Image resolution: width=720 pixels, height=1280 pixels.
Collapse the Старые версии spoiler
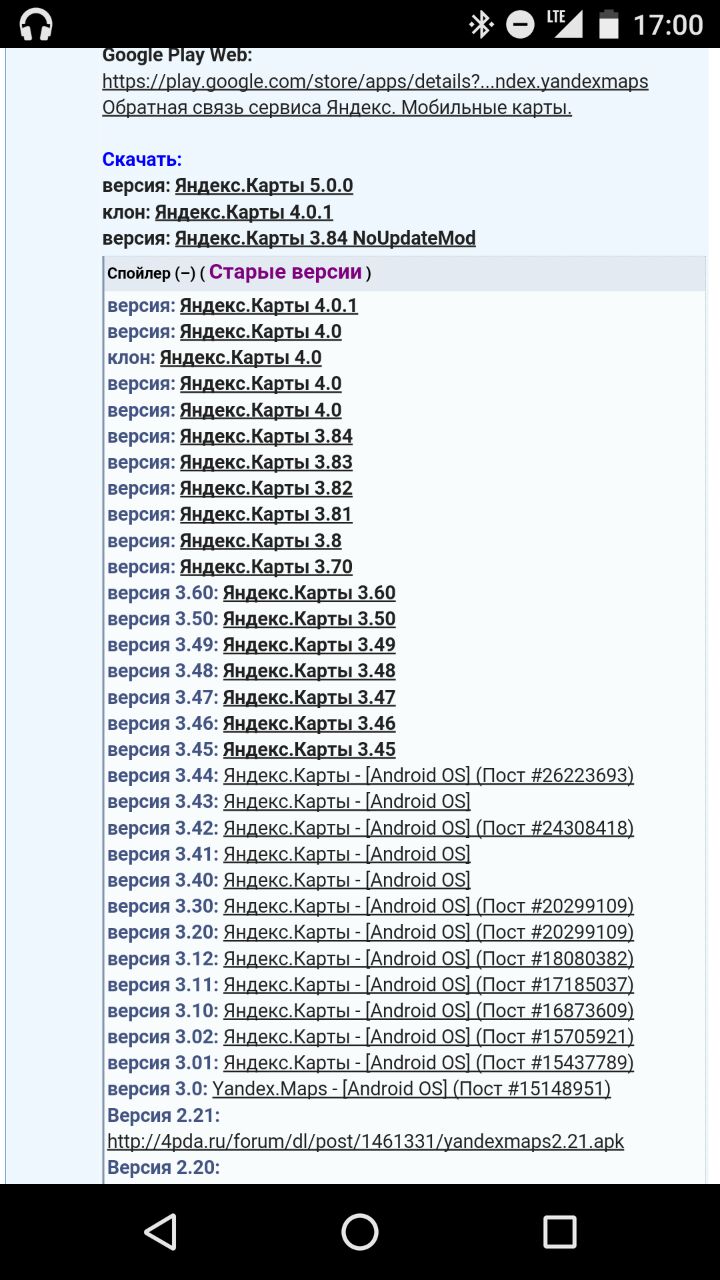[x=405, y=273]
